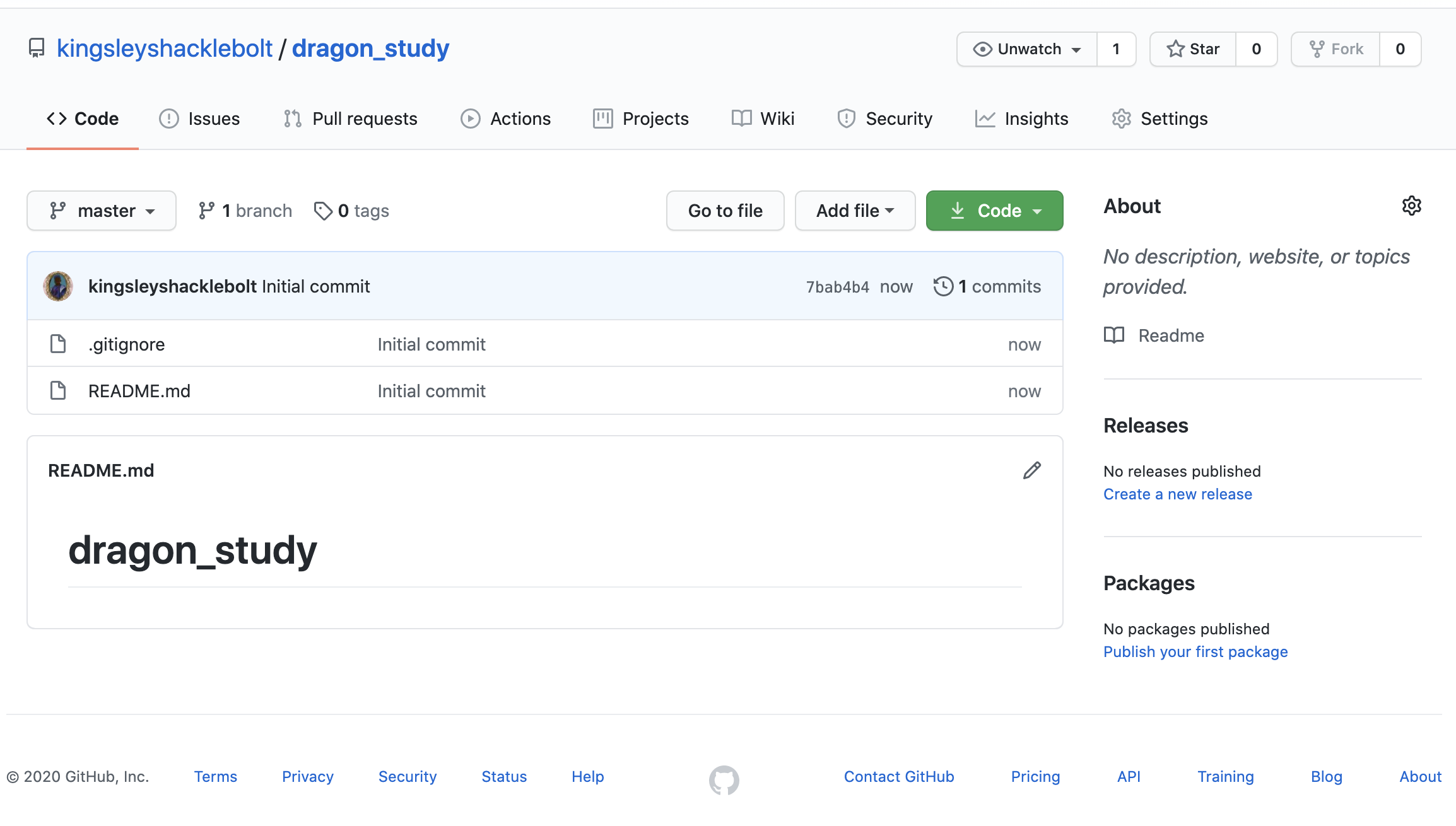Star the dragon_study repository
This screenshot has height=826, width=1456.
pyautogui.click(x=1193, y=49)
